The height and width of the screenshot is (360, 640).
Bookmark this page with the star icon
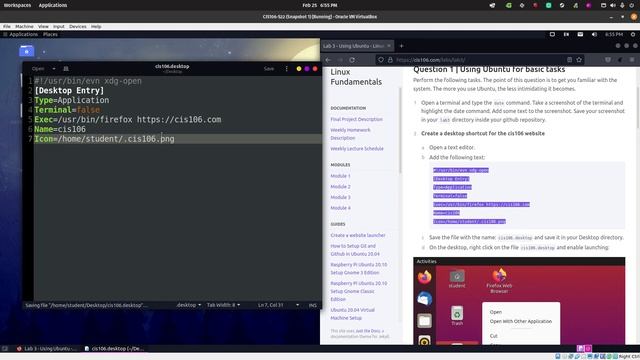(x=579, y=60)
